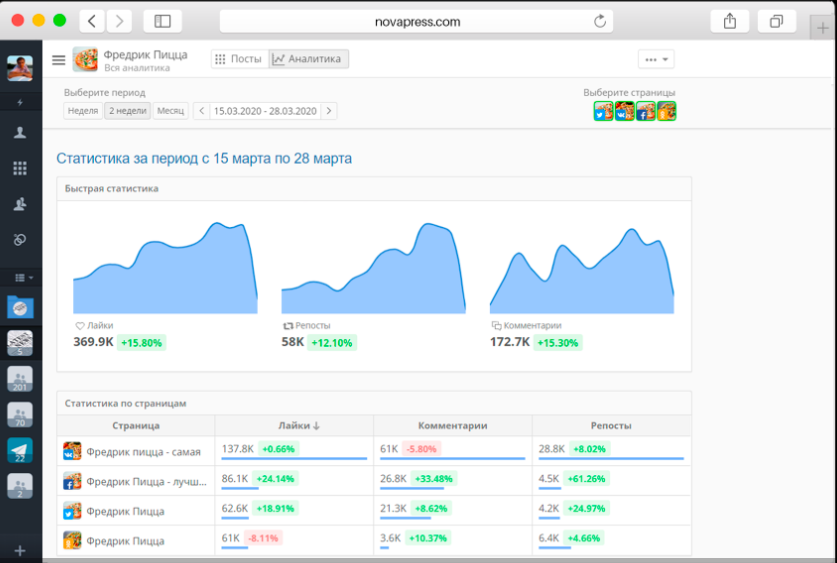
Task: Expand the list view dropdown in sidebar
Action: click(24, 277)
